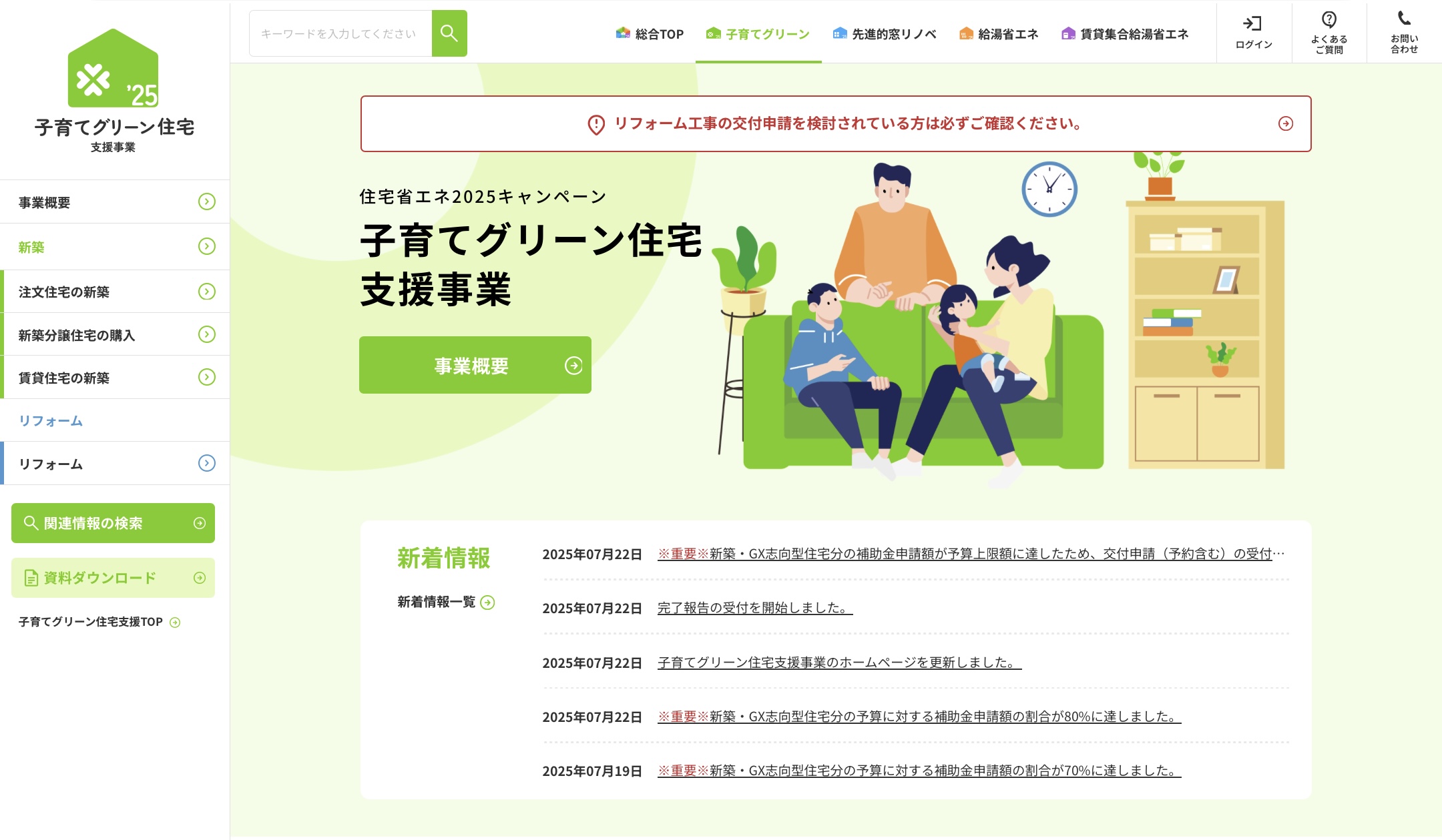Open the リフォーム工事の交付申請 notice banner
Viewport: 1442px width, 840px height.
pyautogui.click(x=836, y=123)
